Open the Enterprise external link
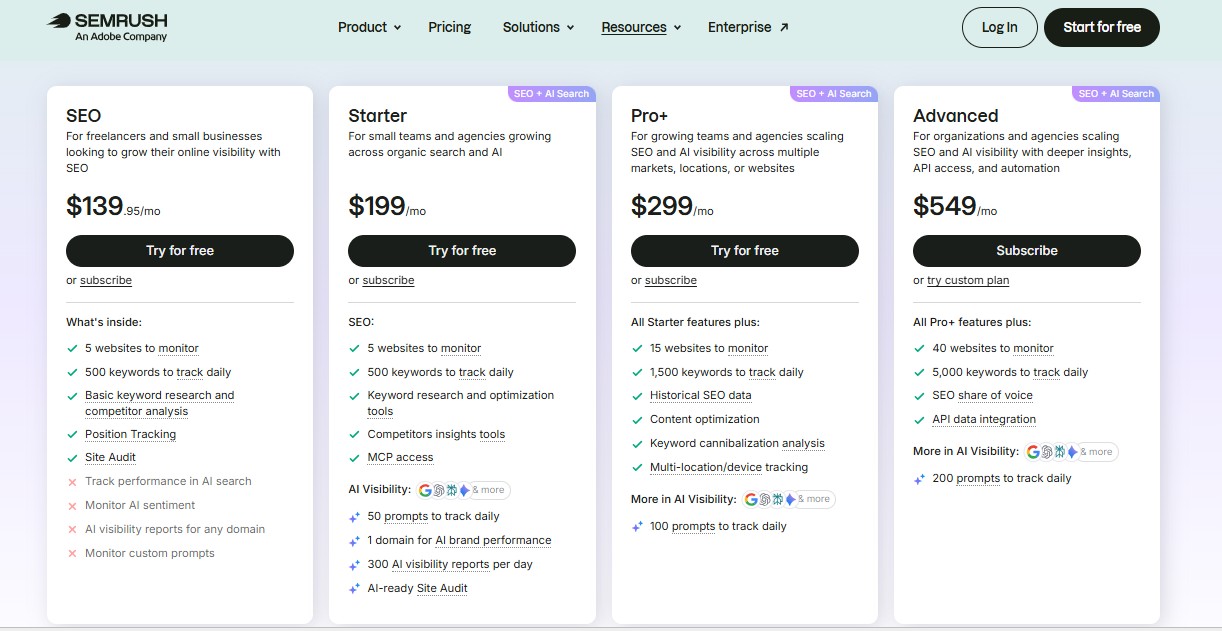The width and height of the screenshot is (1222, 631). pyautogui.click(x=748, y=27)
